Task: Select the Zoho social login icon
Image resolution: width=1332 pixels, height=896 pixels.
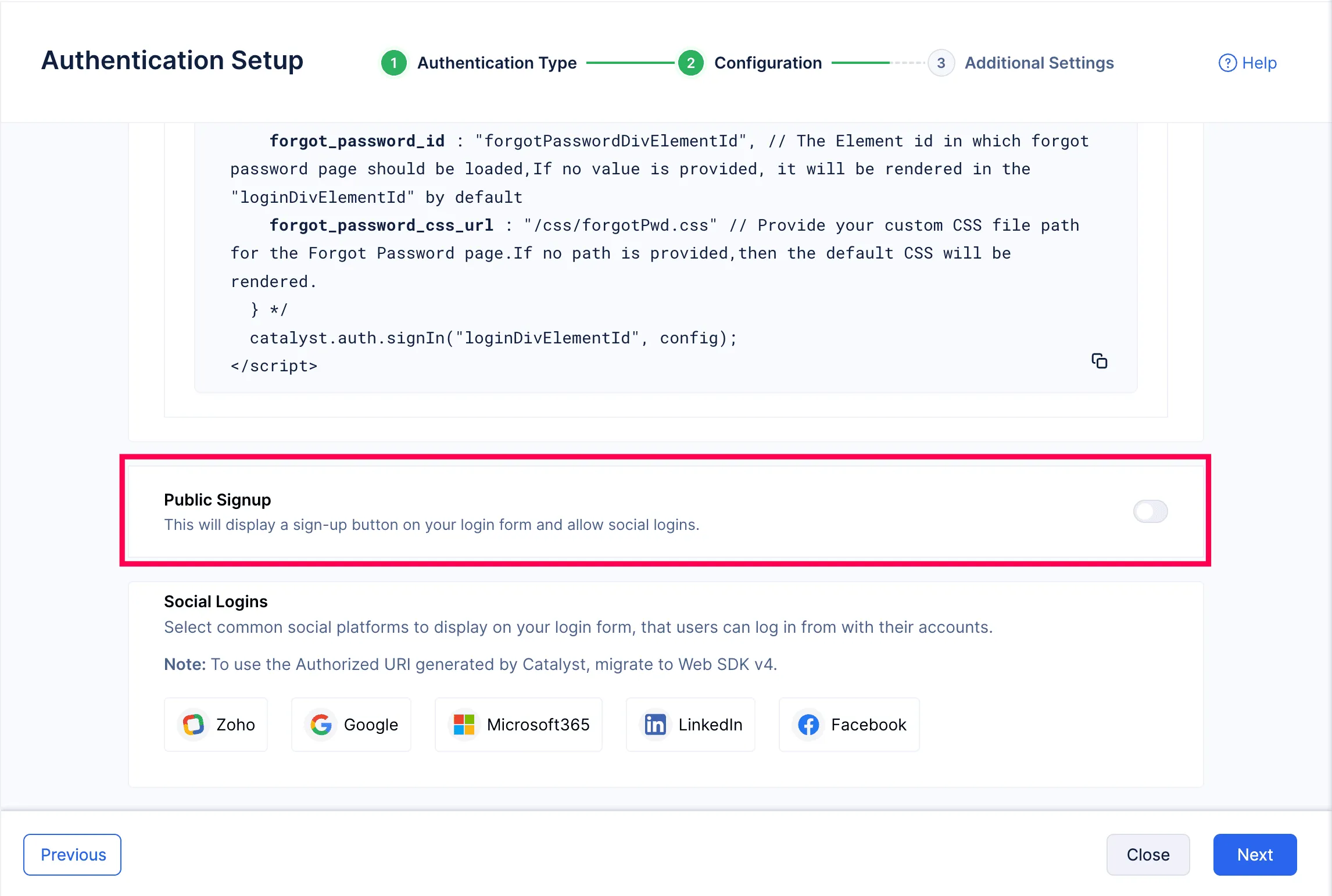Action: click(194, 724)
